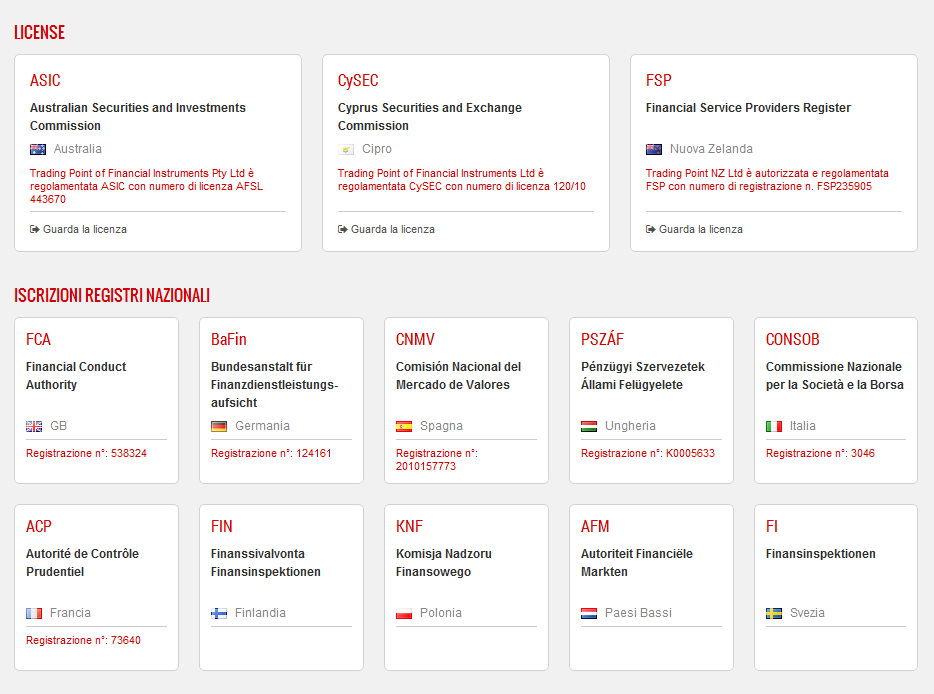Click 'Komisja Nadzoru Finansowego' text

(444, 563)
